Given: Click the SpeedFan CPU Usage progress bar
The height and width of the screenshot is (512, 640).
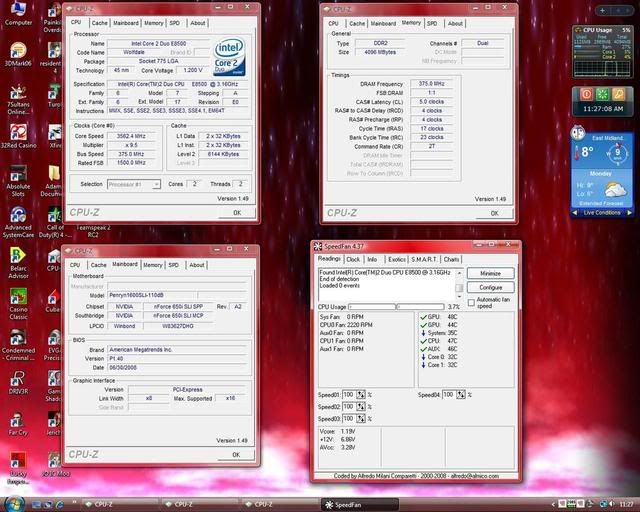Looking at the screenshot, I should 396,307.
